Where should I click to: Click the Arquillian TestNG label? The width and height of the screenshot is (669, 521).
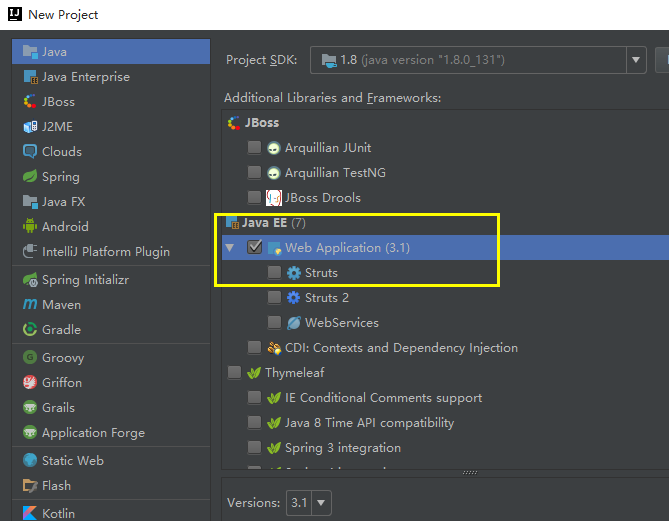[x=335, y=173]
